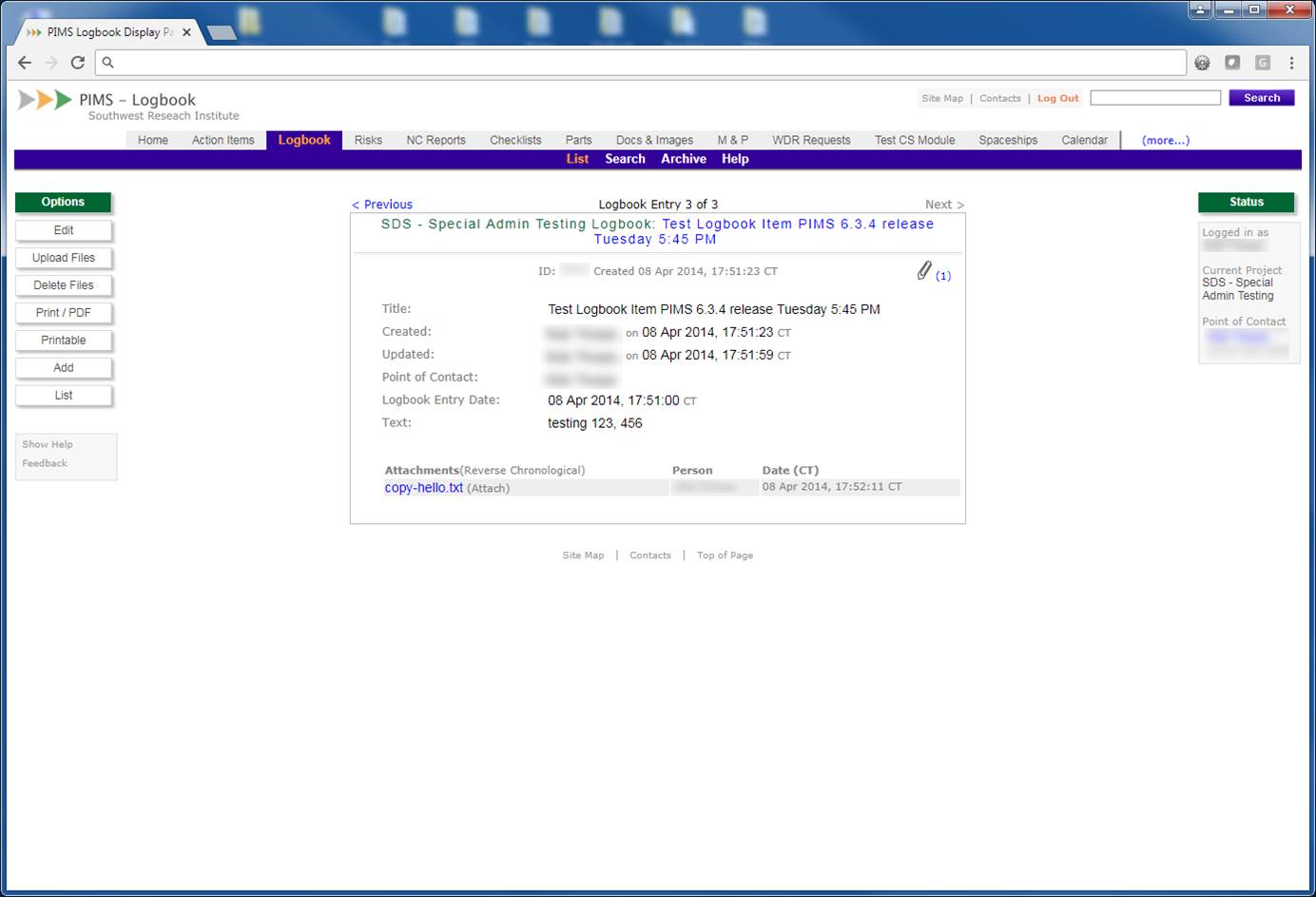Click the browser reload icon
Image resolution: width=1316 pixels, height=897 pixels.
(x=78, y=63)
